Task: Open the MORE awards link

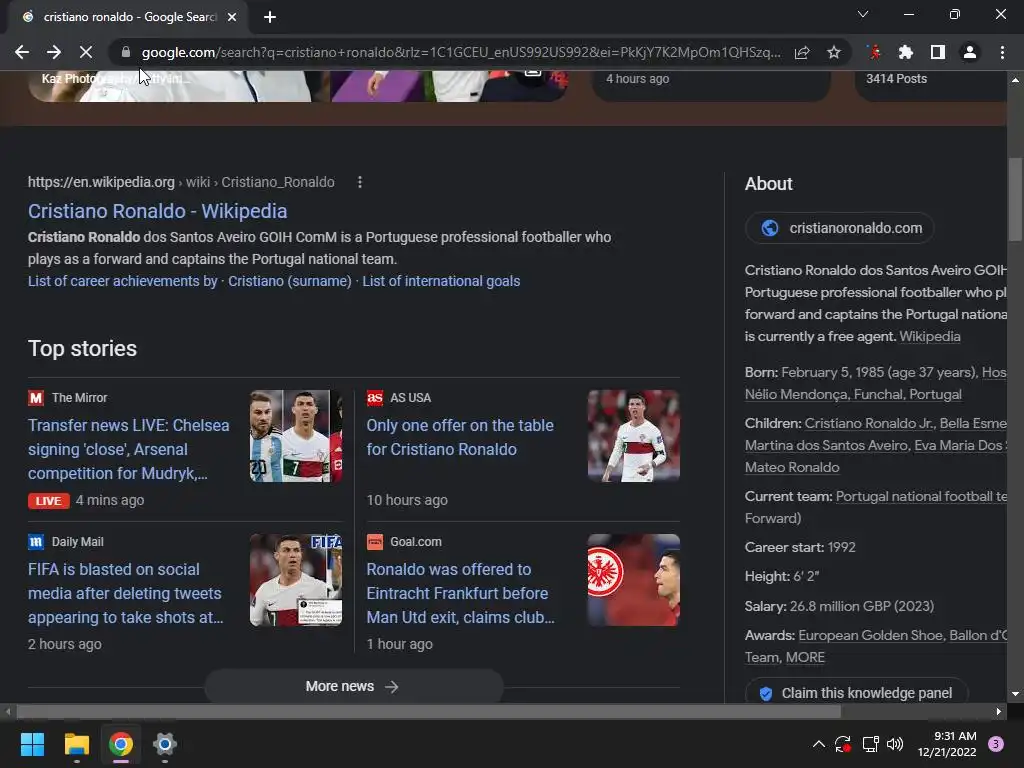Action: (805, 658)
